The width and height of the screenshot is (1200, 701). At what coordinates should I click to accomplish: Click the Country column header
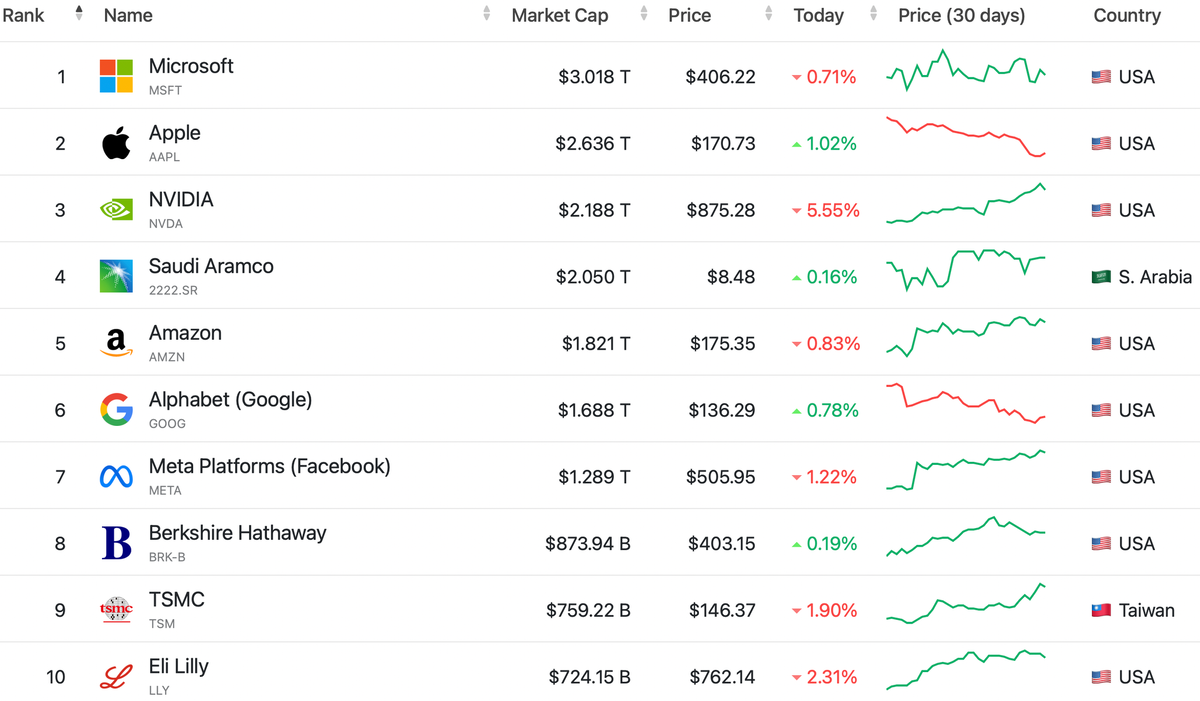pyautogui.click(x=1127, y=15)
